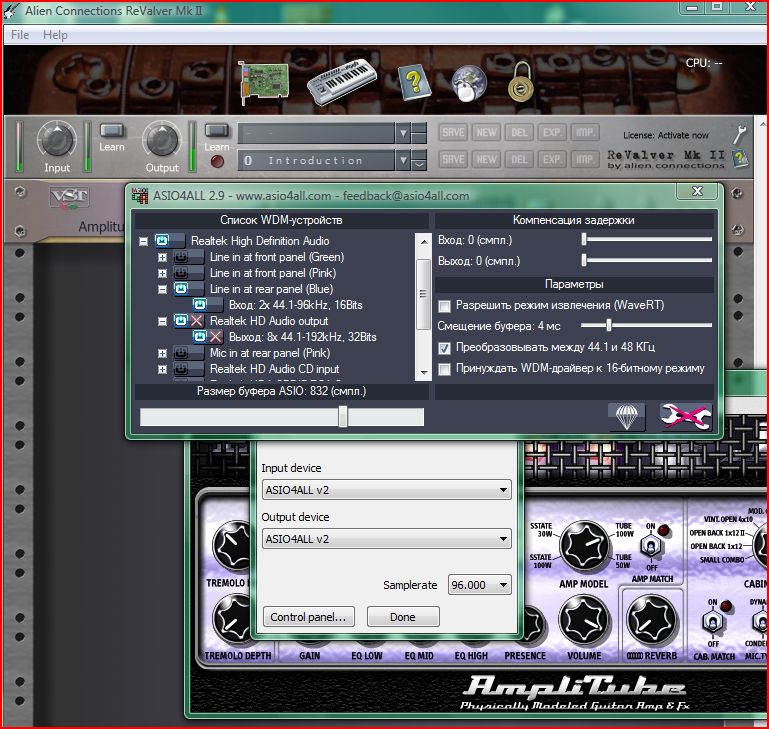The height and width of the screenshot is (729, 769).
Task: Toggle Realtek HD Audio output device button
Action: (189, 321)
